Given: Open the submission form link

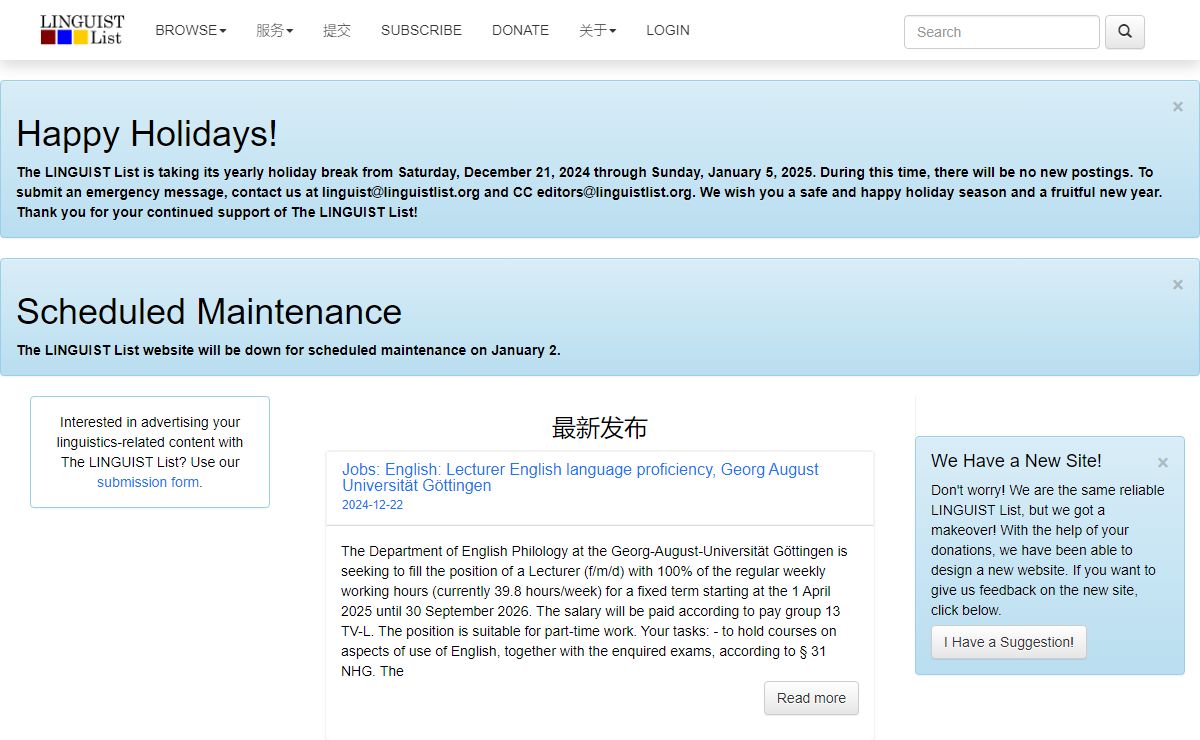Looking at the screenshot, I should pyautogui.click(x=148, y=482).
